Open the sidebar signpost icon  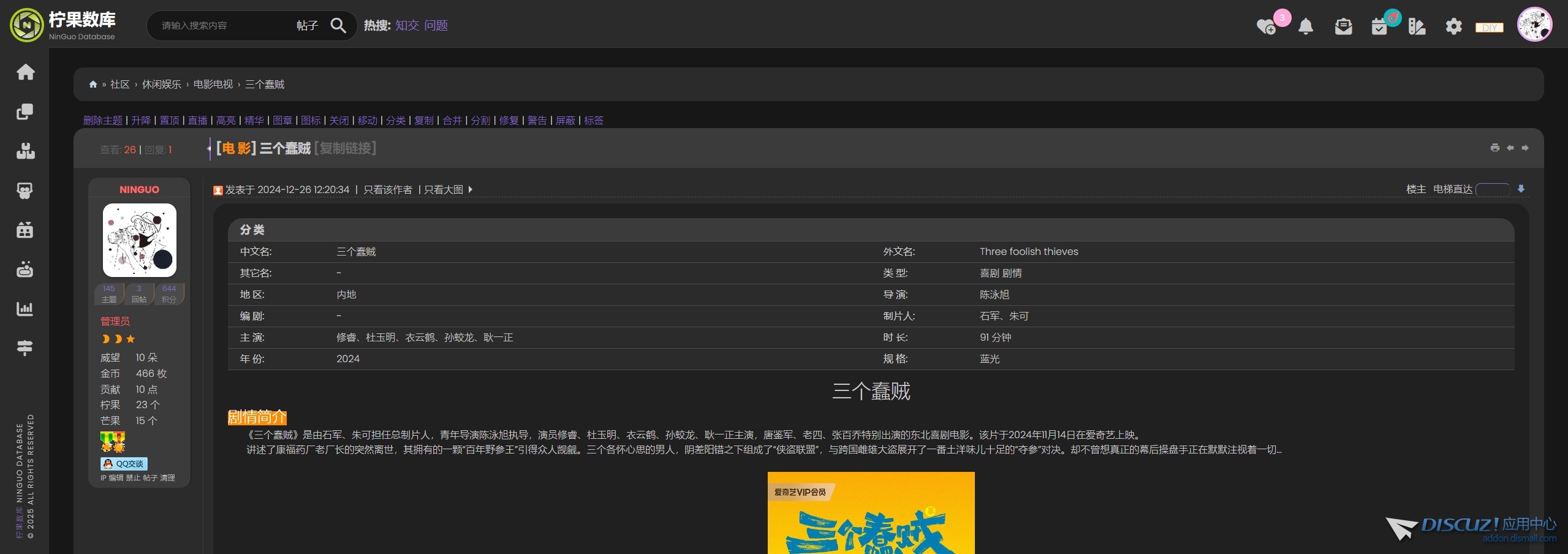(x=25, y=347)
